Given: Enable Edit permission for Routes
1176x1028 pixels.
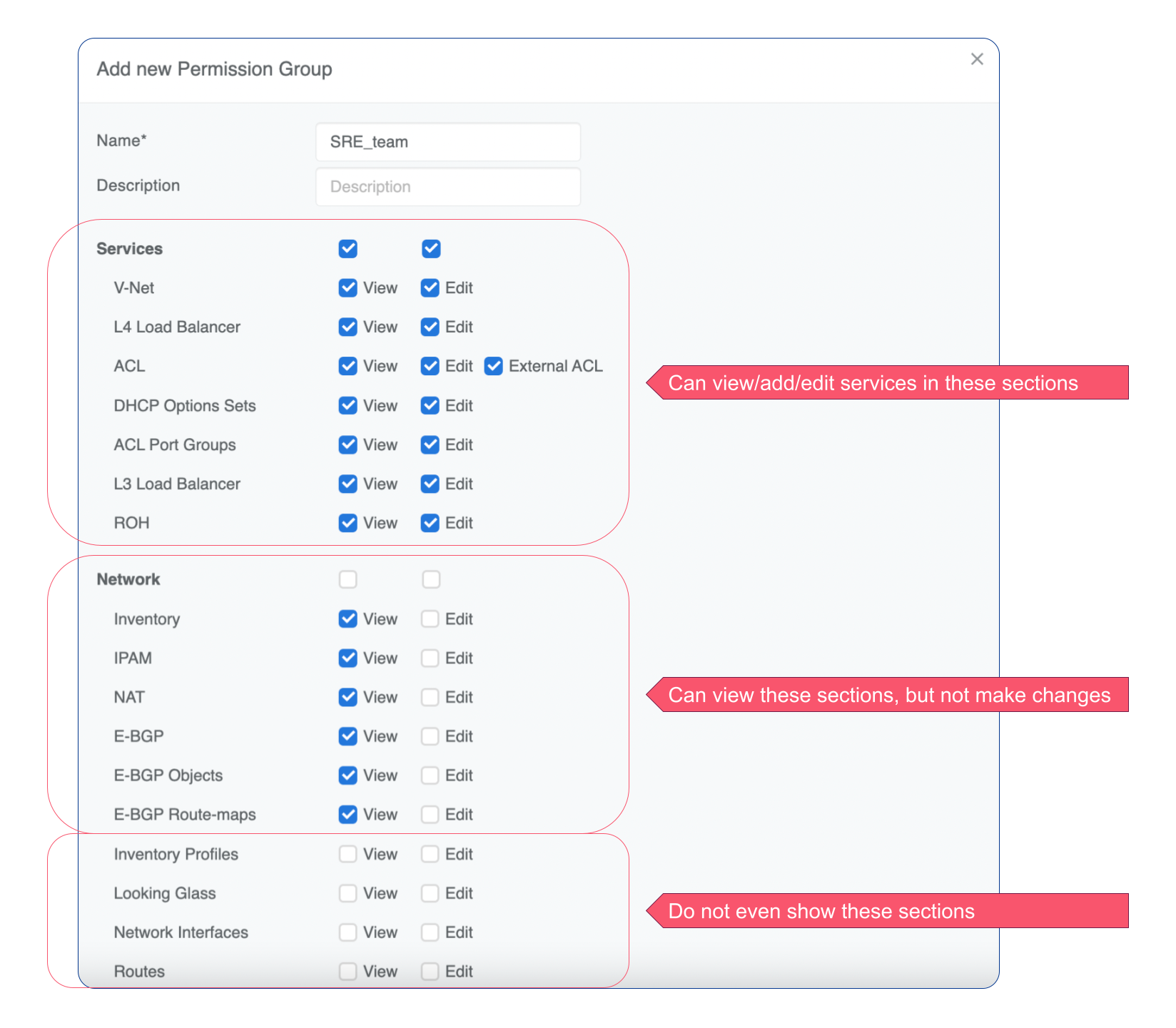Looking at the screenshot, I should (430, 971).
